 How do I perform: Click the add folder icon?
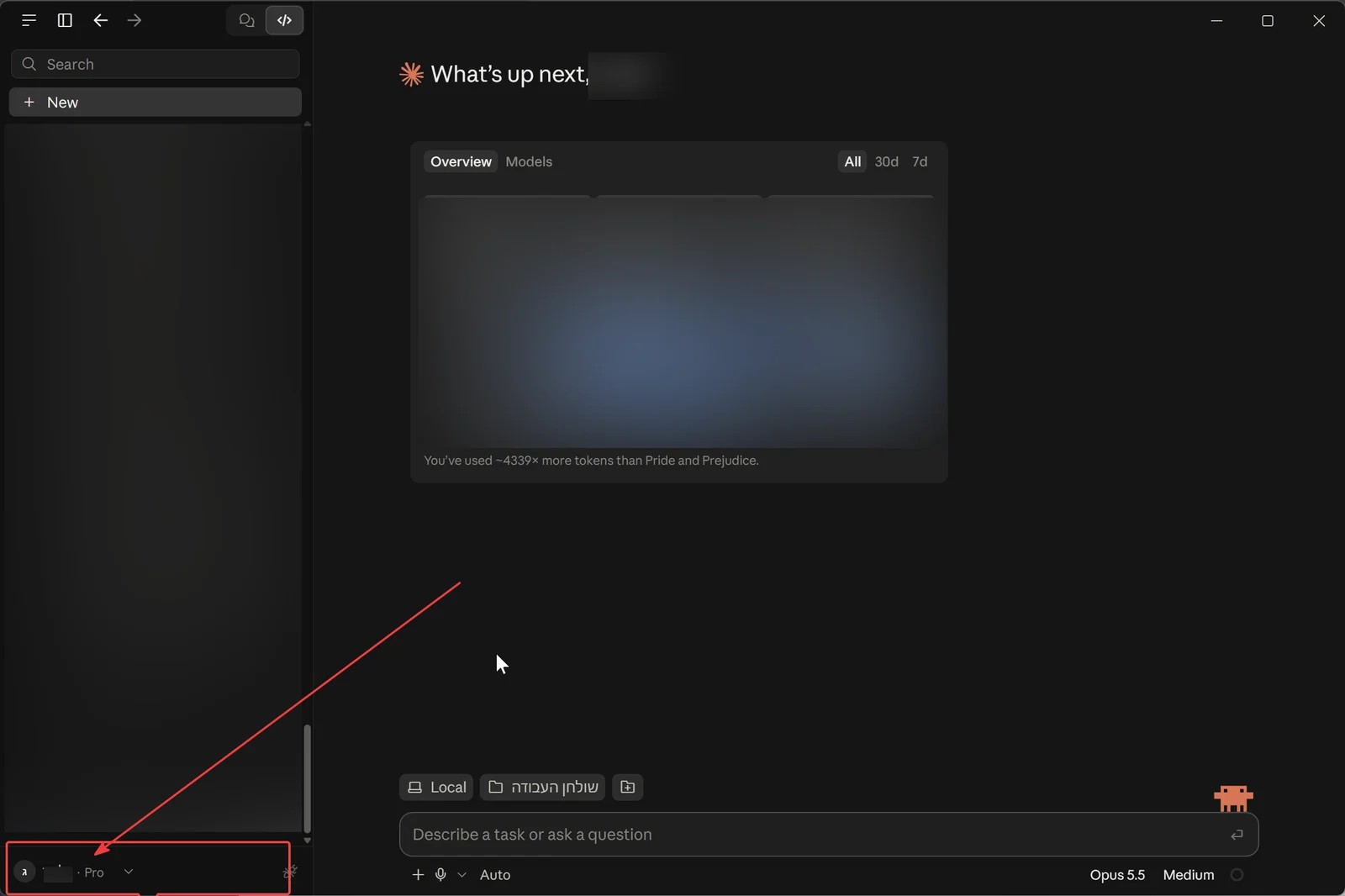pyautogui.click(x=627, y=787)
